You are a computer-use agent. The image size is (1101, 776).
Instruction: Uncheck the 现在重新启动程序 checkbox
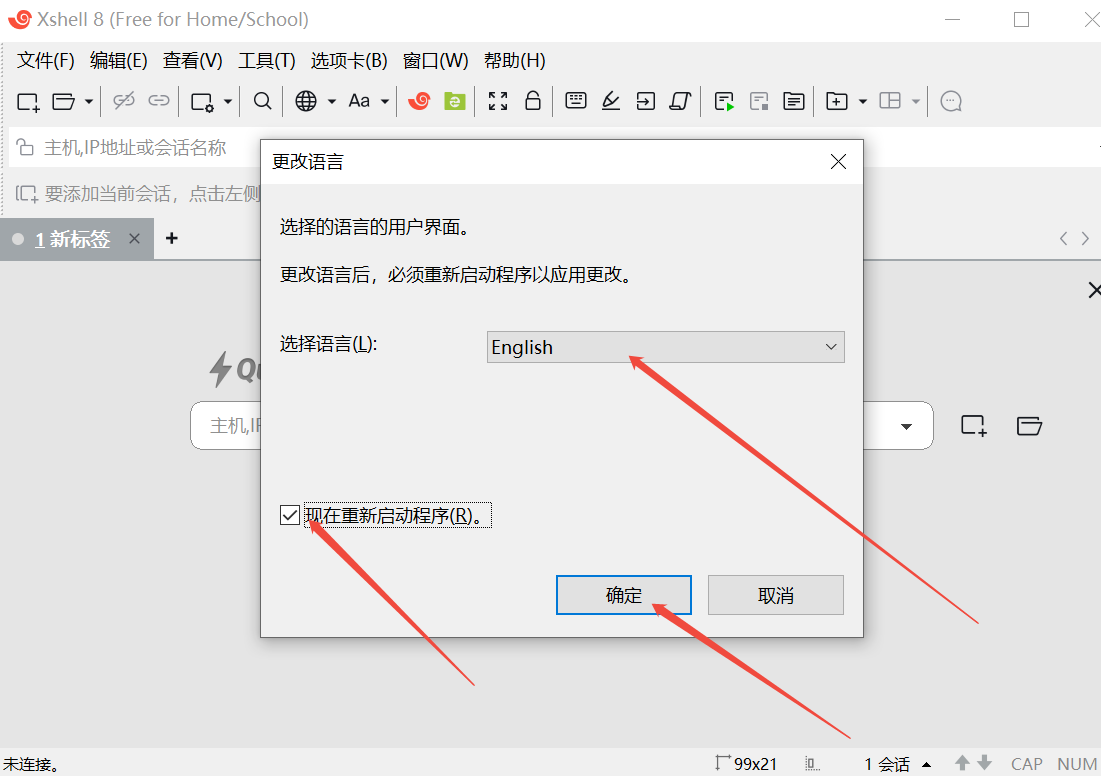click(x=290, y=516)
